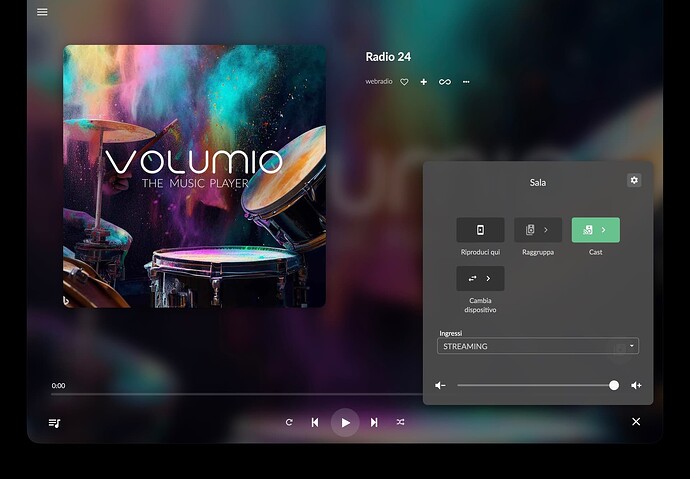The image size is (690, 479).
Task: Click the 0:00 elapsed time label
Action: click(58, 386)
